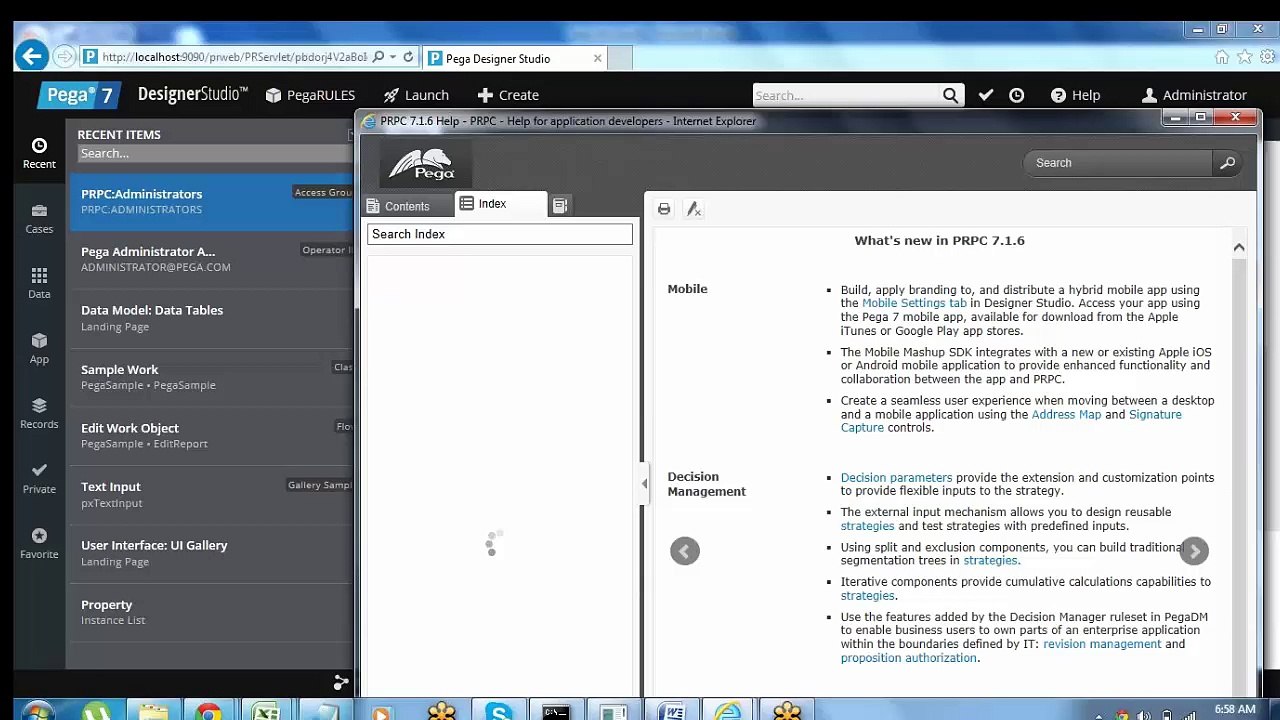Click the help window Search field
The height and width of the screenshot is (720, 1280).
pyautogui.click(x=1118, y=163)
